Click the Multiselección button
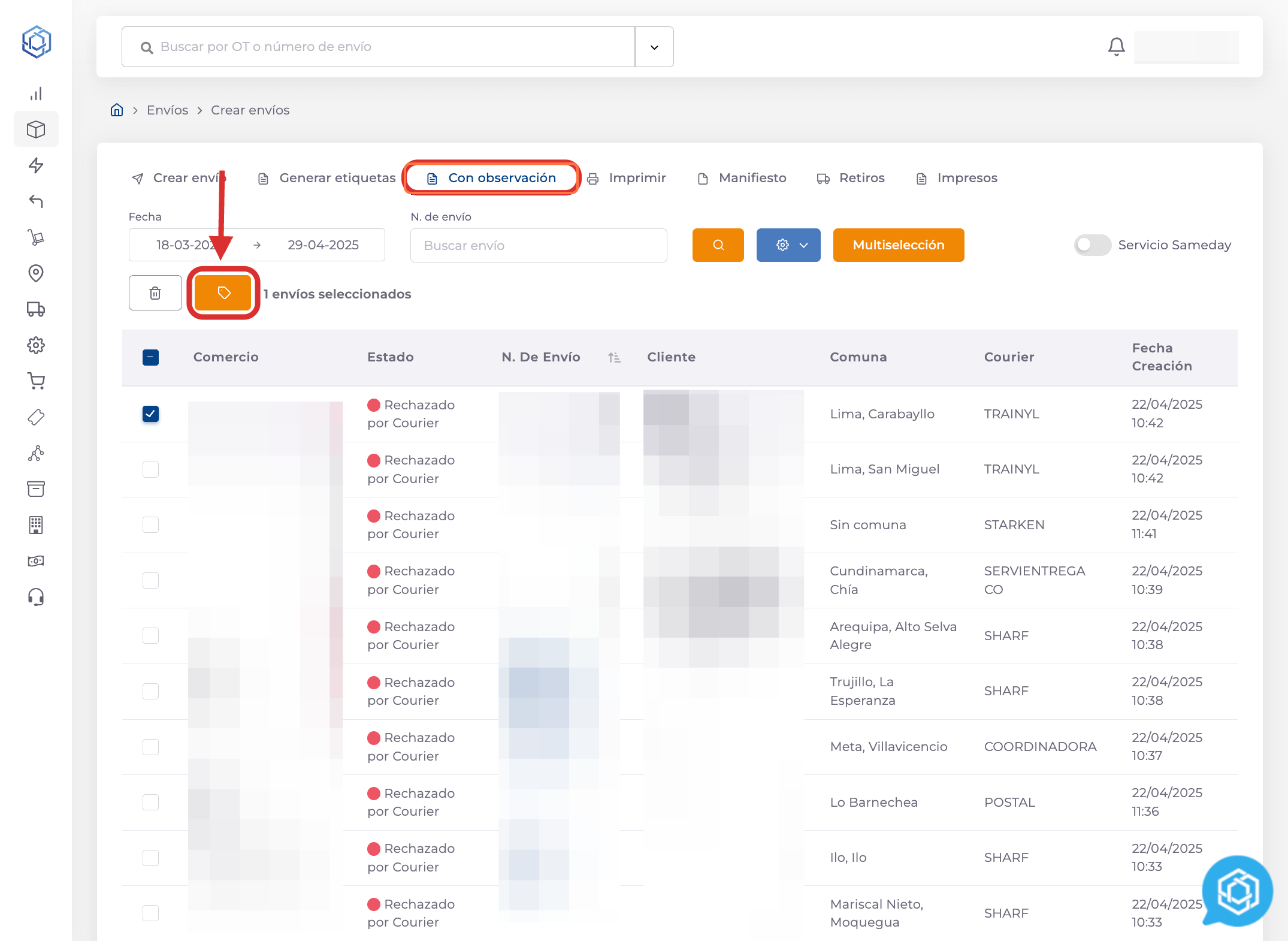1288x941 pixels. pos(898,245)
